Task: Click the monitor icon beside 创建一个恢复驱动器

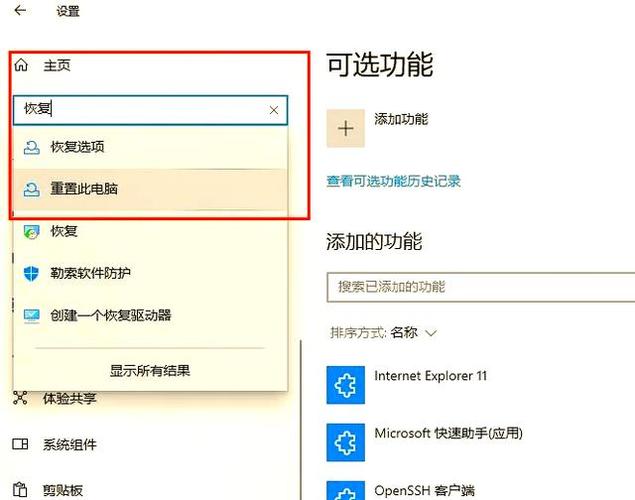Action: coord(32,316)
